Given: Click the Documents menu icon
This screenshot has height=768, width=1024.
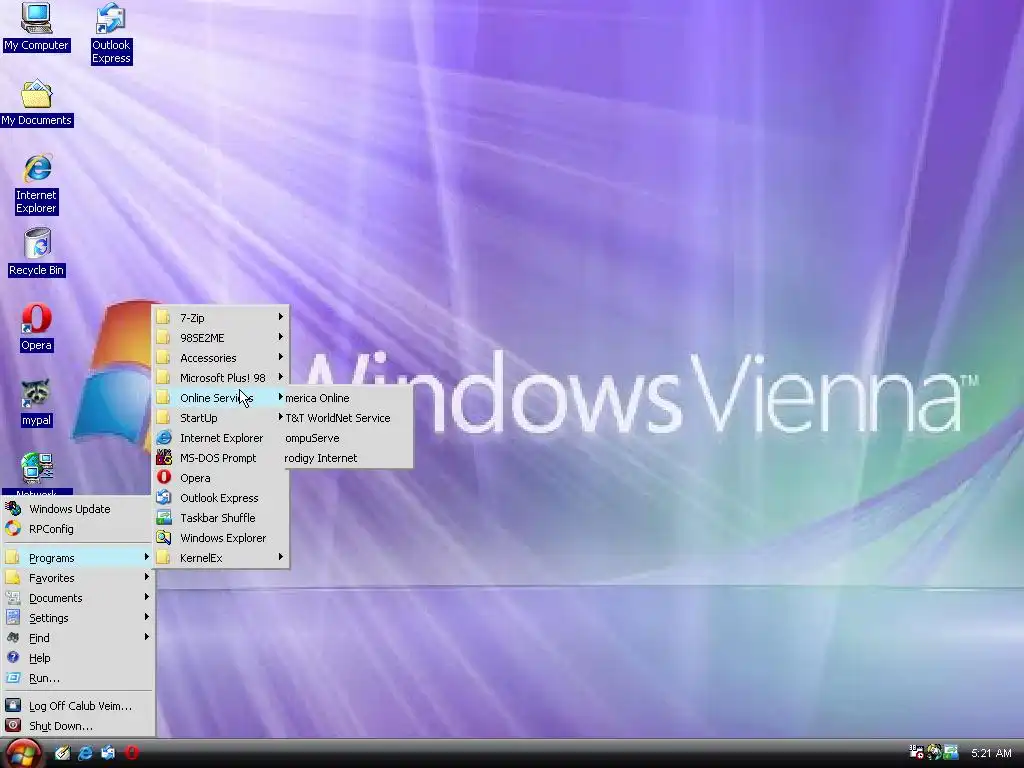Looking at the screenshot, I should [13, 598].
